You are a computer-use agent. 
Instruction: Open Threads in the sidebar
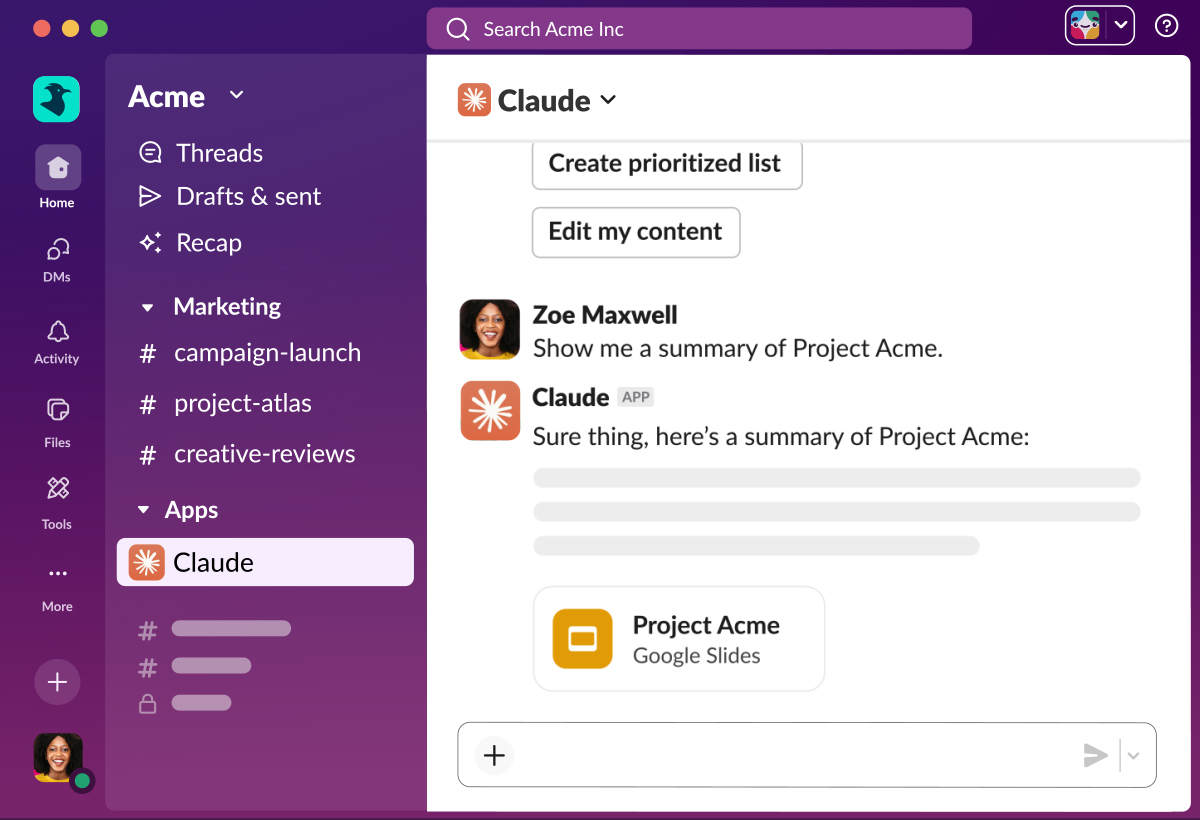[219, 153]
